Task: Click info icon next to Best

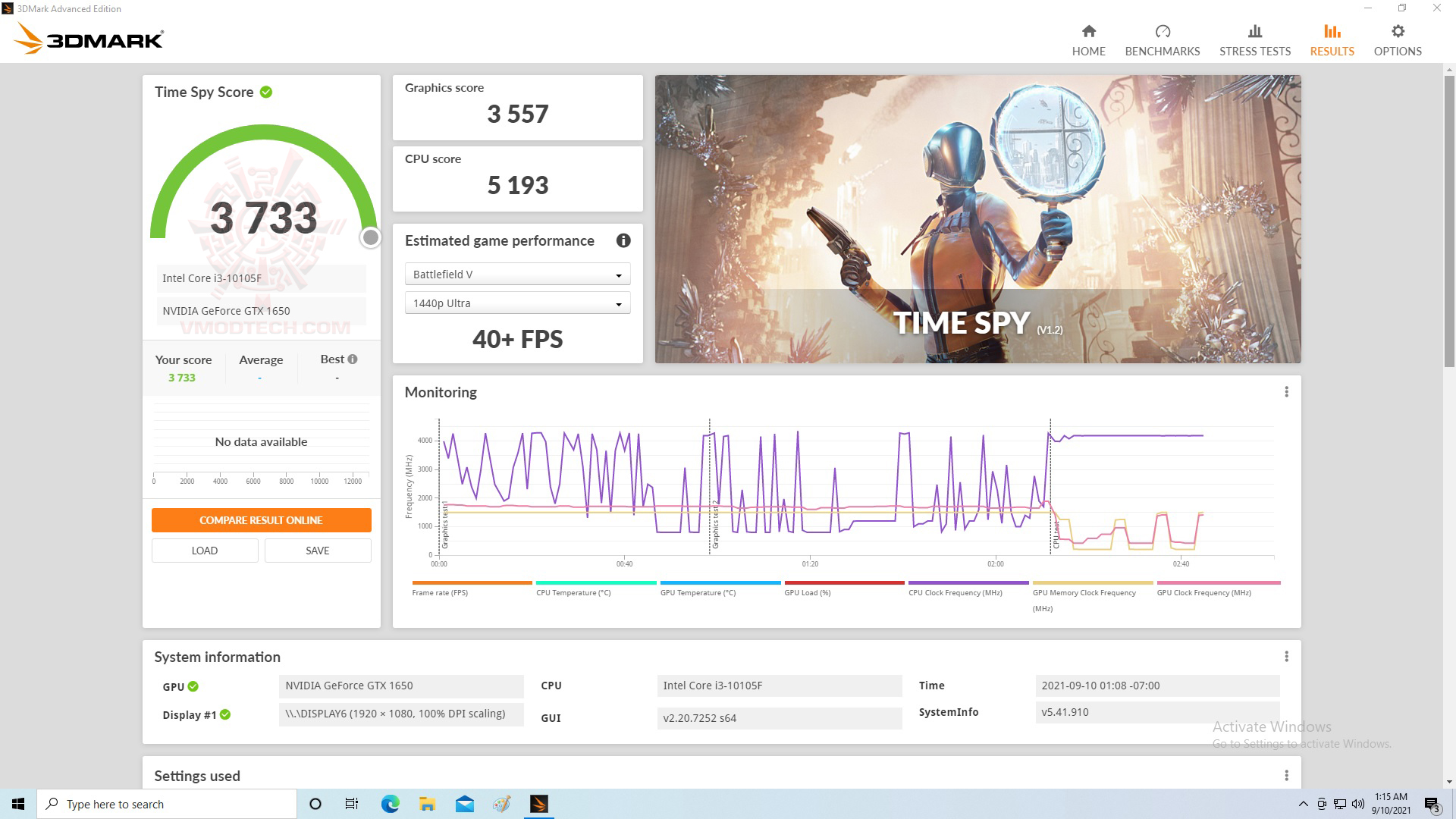Action: (x=353, y=359)
